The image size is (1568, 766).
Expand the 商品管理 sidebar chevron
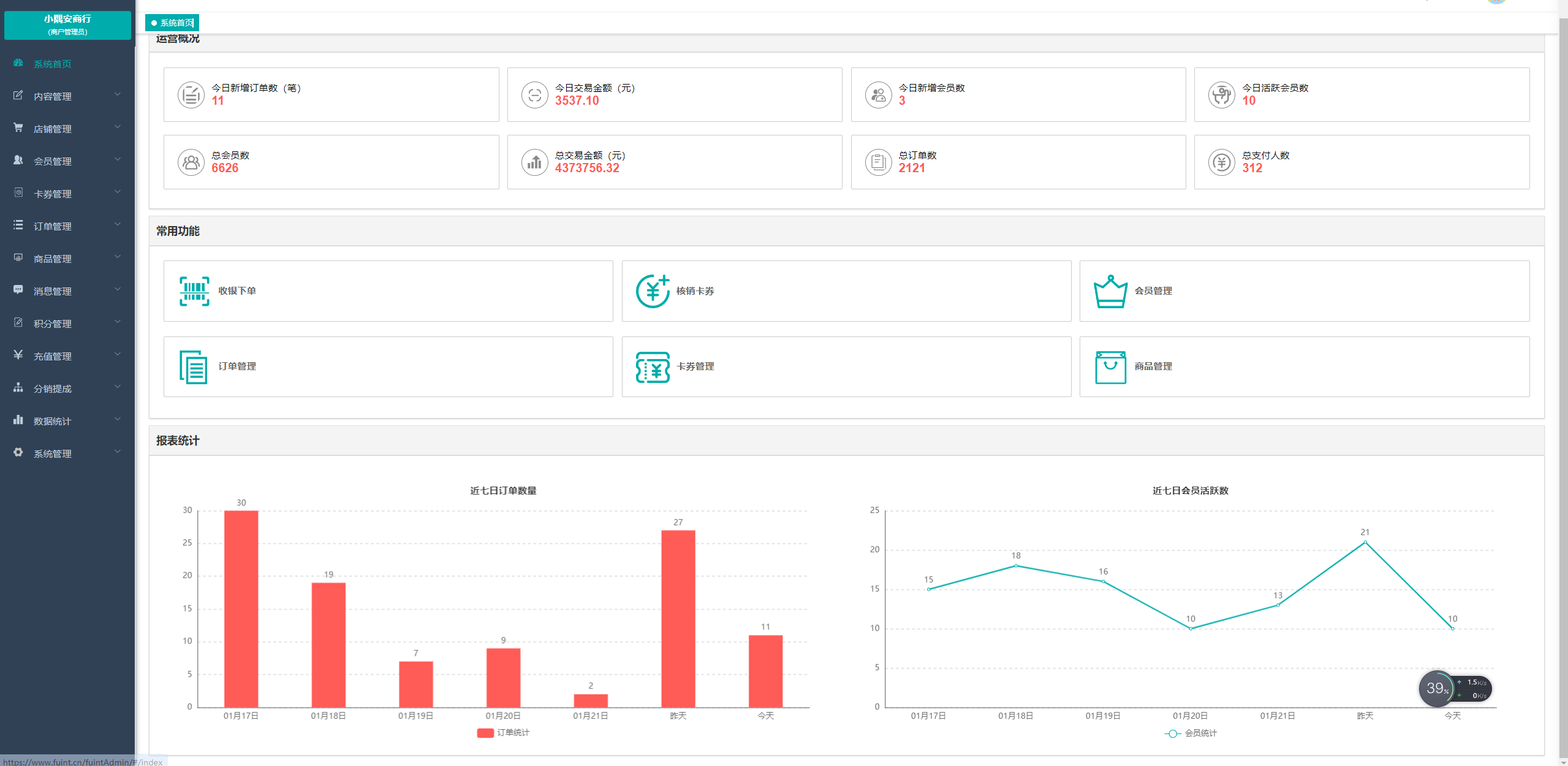coord(118,257)
